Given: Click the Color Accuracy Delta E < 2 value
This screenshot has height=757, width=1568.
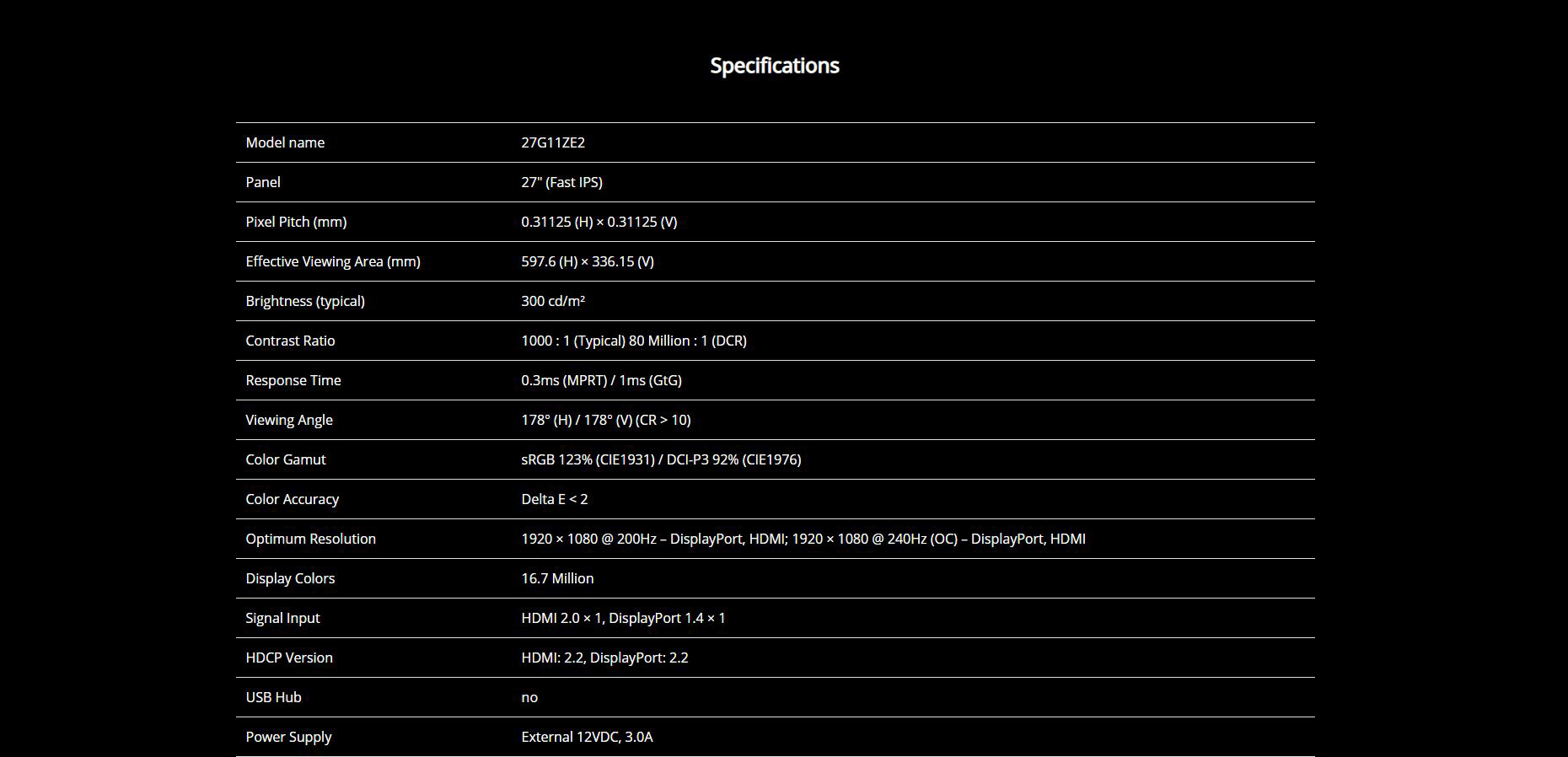Looking at the screenshot, I should [555, 499].
